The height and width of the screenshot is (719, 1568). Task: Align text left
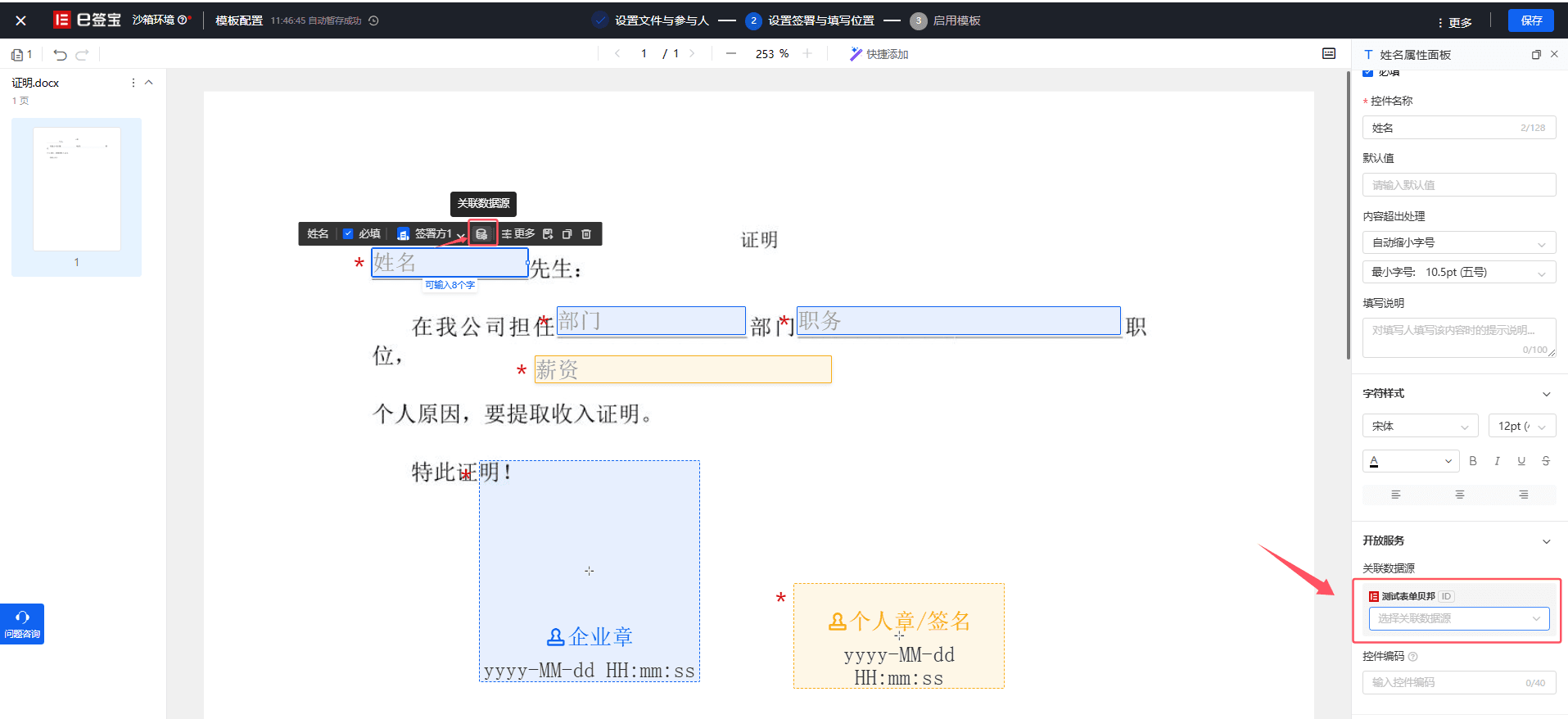tap(1396, 495)
